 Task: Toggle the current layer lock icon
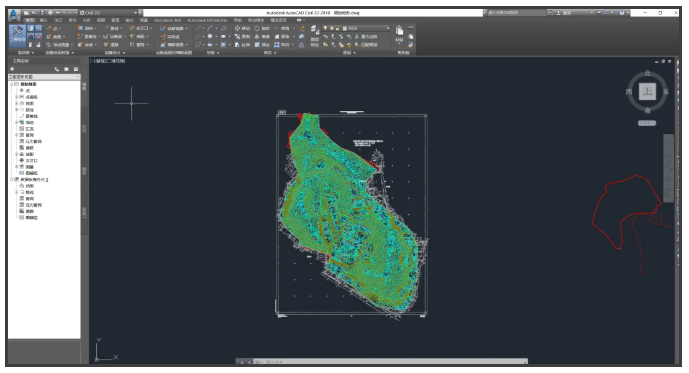337,28
